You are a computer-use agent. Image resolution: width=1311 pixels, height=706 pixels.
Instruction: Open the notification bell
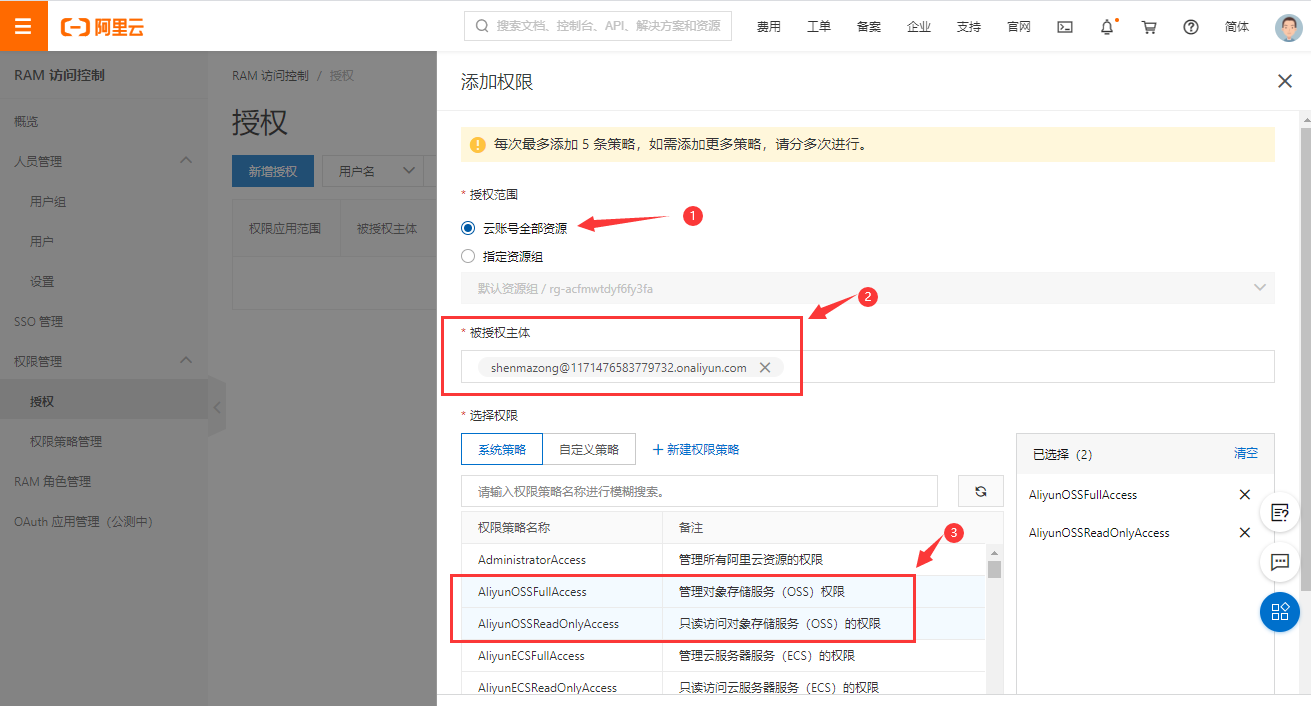pyautogui.click(x=1107, y=27)
